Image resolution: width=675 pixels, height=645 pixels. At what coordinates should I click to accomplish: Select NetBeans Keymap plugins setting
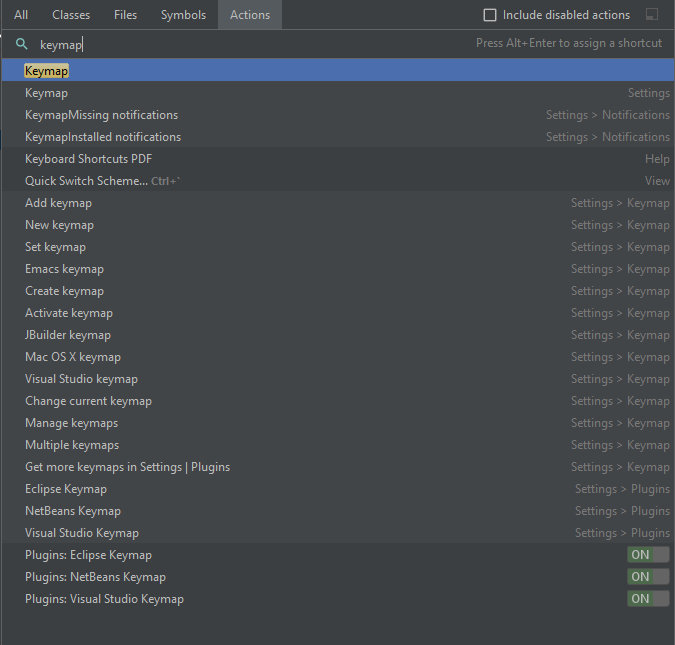point(338,510)
